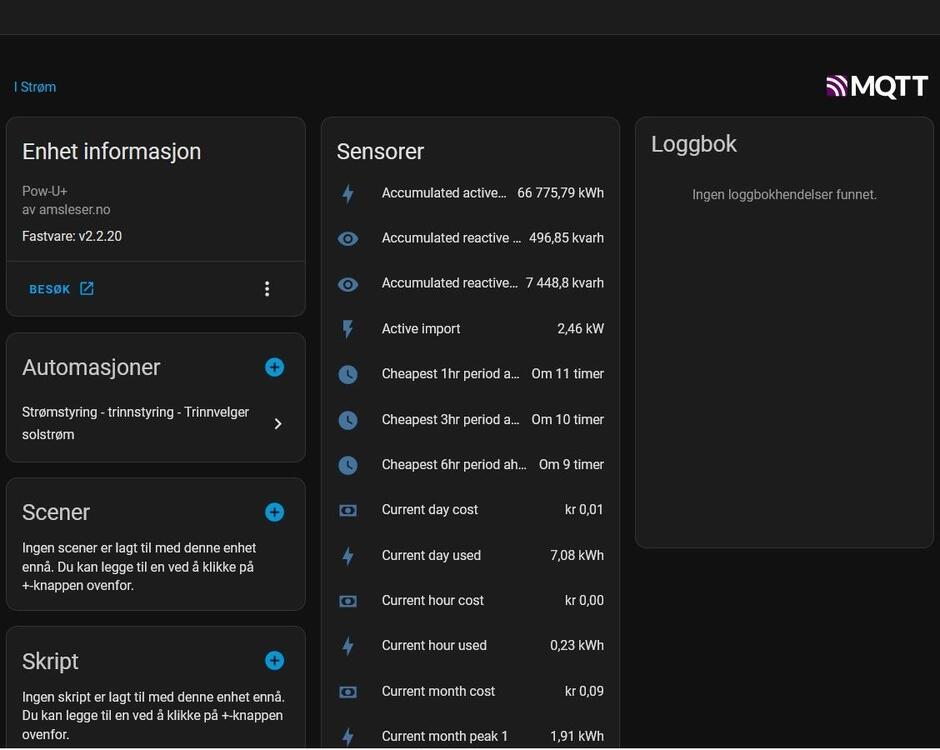940x750 pixels.
Task: Click the BESØK visit button
Action: coord(61,289)
